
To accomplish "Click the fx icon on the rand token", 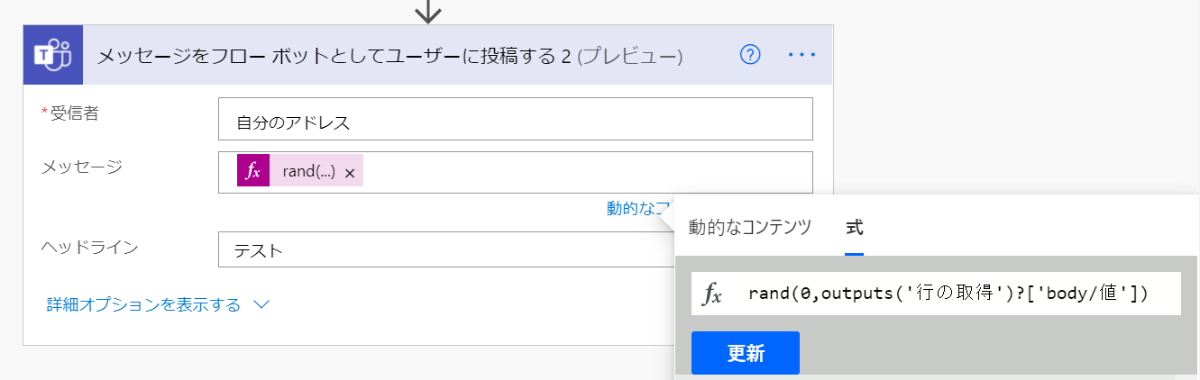I will click(x=253, y=171).
